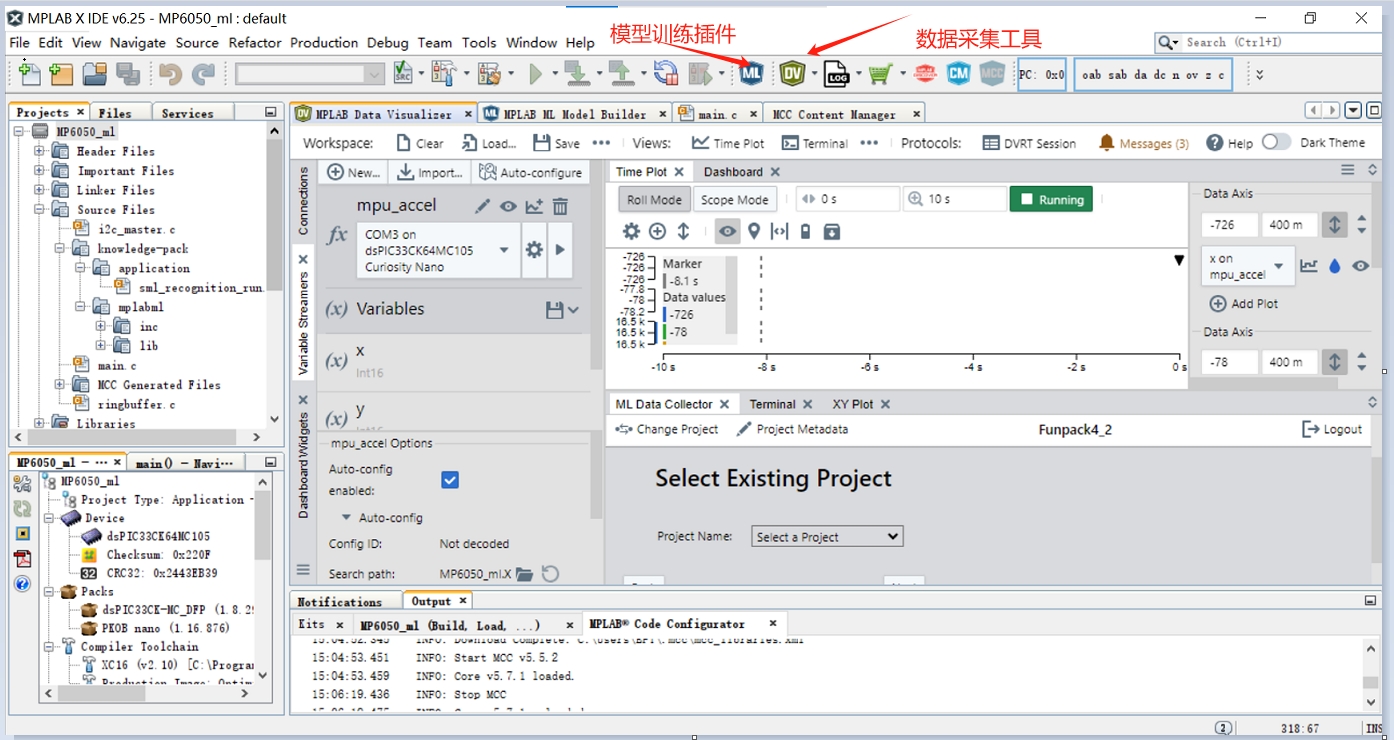Toggle auto-scale arrow for the -726 data axis
Image resolution: width=1394 pixels, height=740 pixels.
click(1335, 225)
